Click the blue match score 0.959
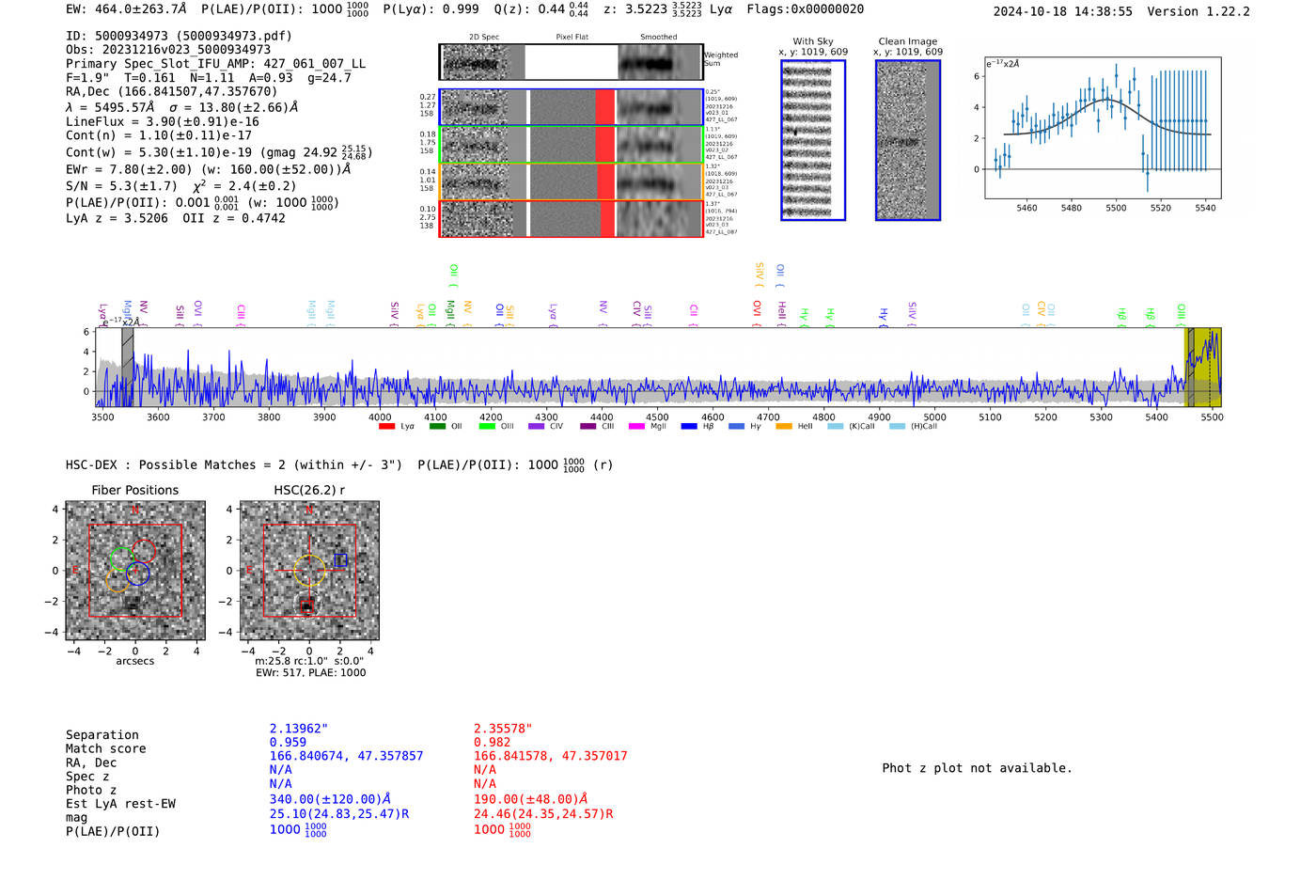The height and width of the screenshot is (896, 1316). (289, 743)
